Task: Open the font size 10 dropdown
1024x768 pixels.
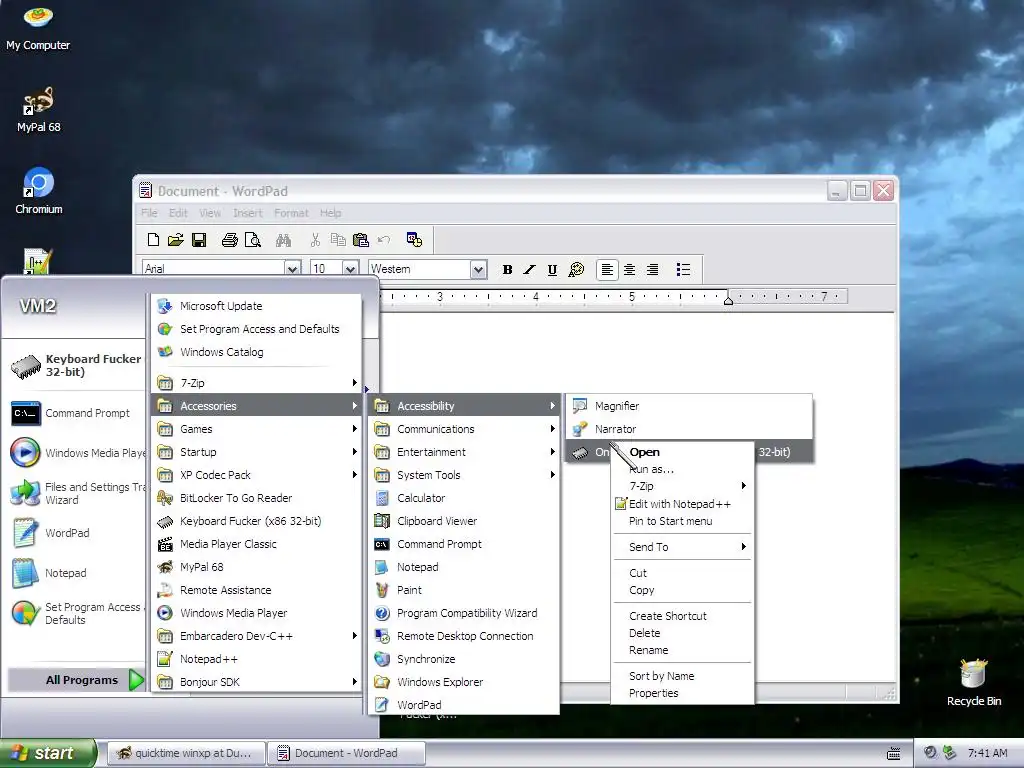Action: tap(351, 268)
